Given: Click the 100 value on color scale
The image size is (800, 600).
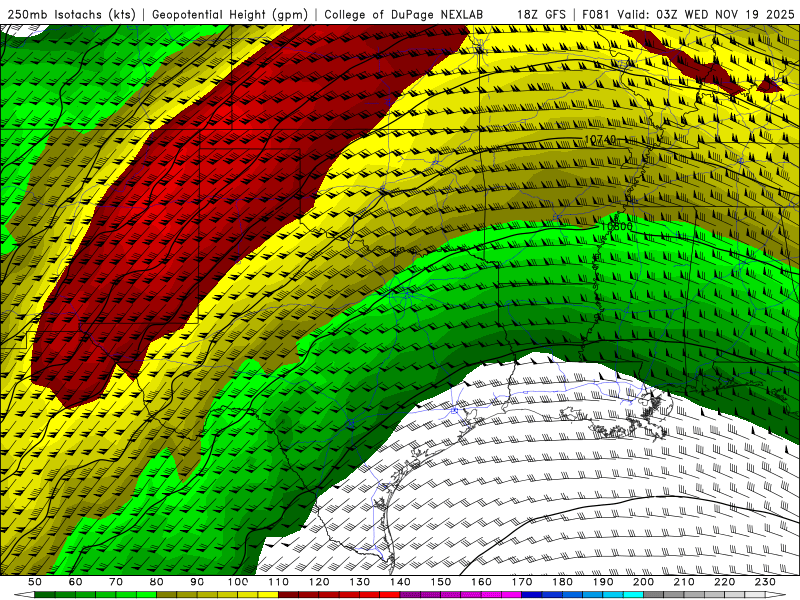Looking at the screenshot, I should [x=238, y=582].
